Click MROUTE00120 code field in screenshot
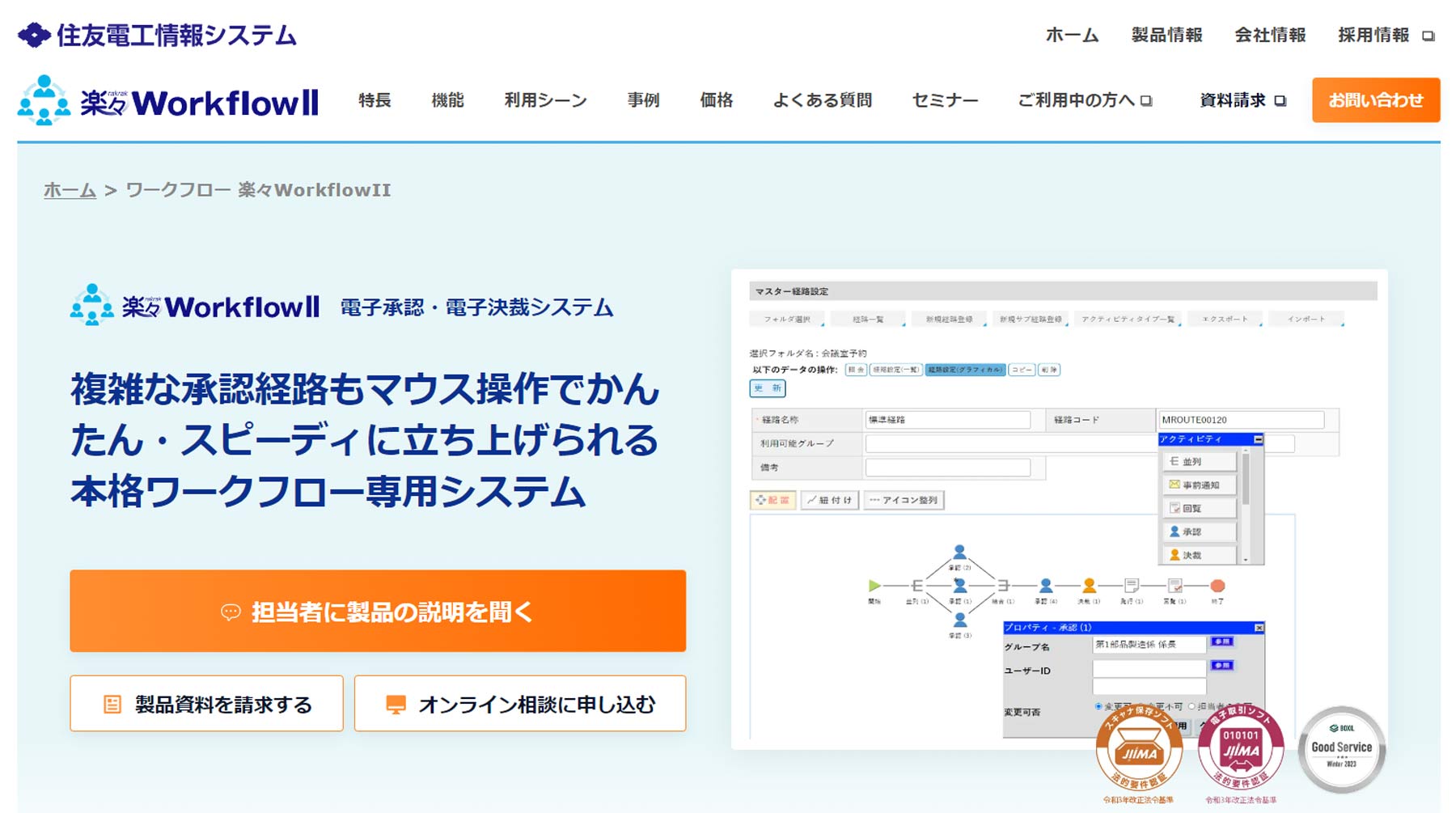The width and height of the screenshot is (1456, 813). point(1242,420)
